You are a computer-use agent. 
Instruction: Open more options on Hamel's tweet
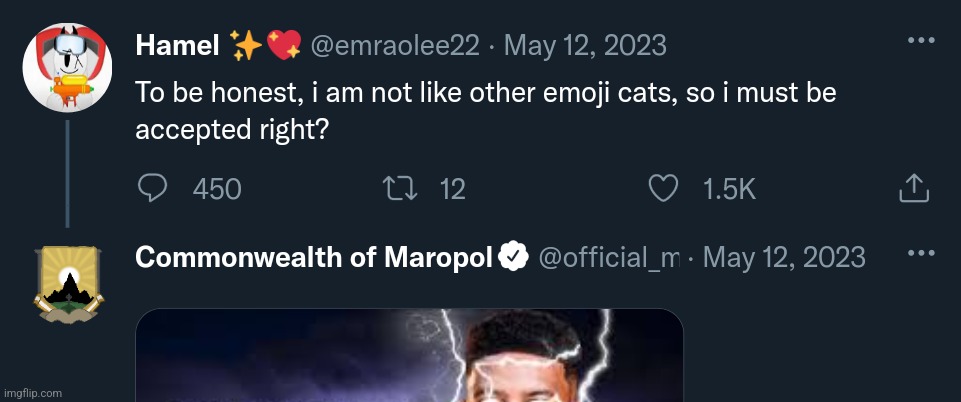920,42
